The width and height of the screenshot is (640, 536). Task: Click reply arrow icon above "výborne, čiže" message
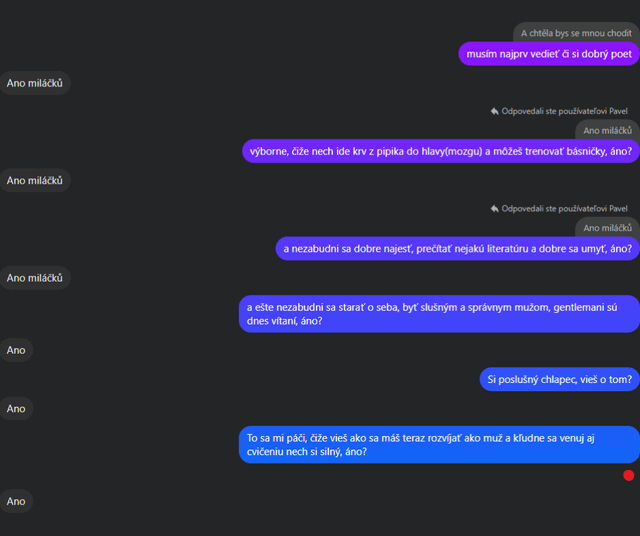point(494,111)
